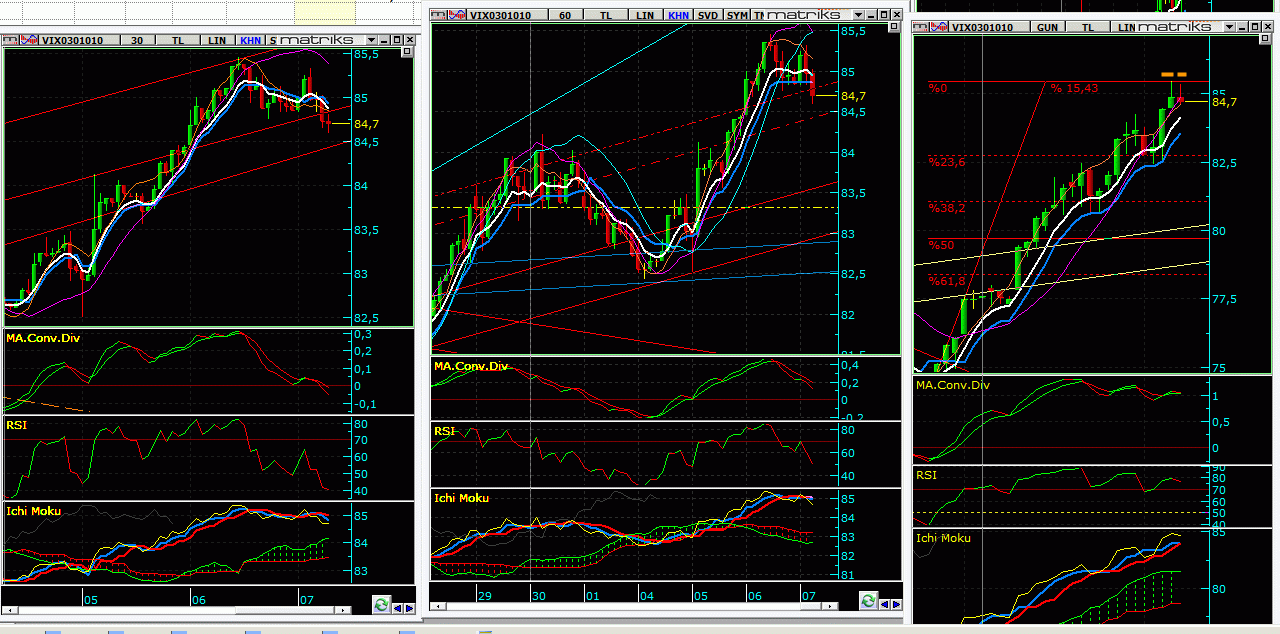1280x634 pixels.
Task: Click the VIX0301010 symbol field in the 60-minute window
Action: [501, 15]
